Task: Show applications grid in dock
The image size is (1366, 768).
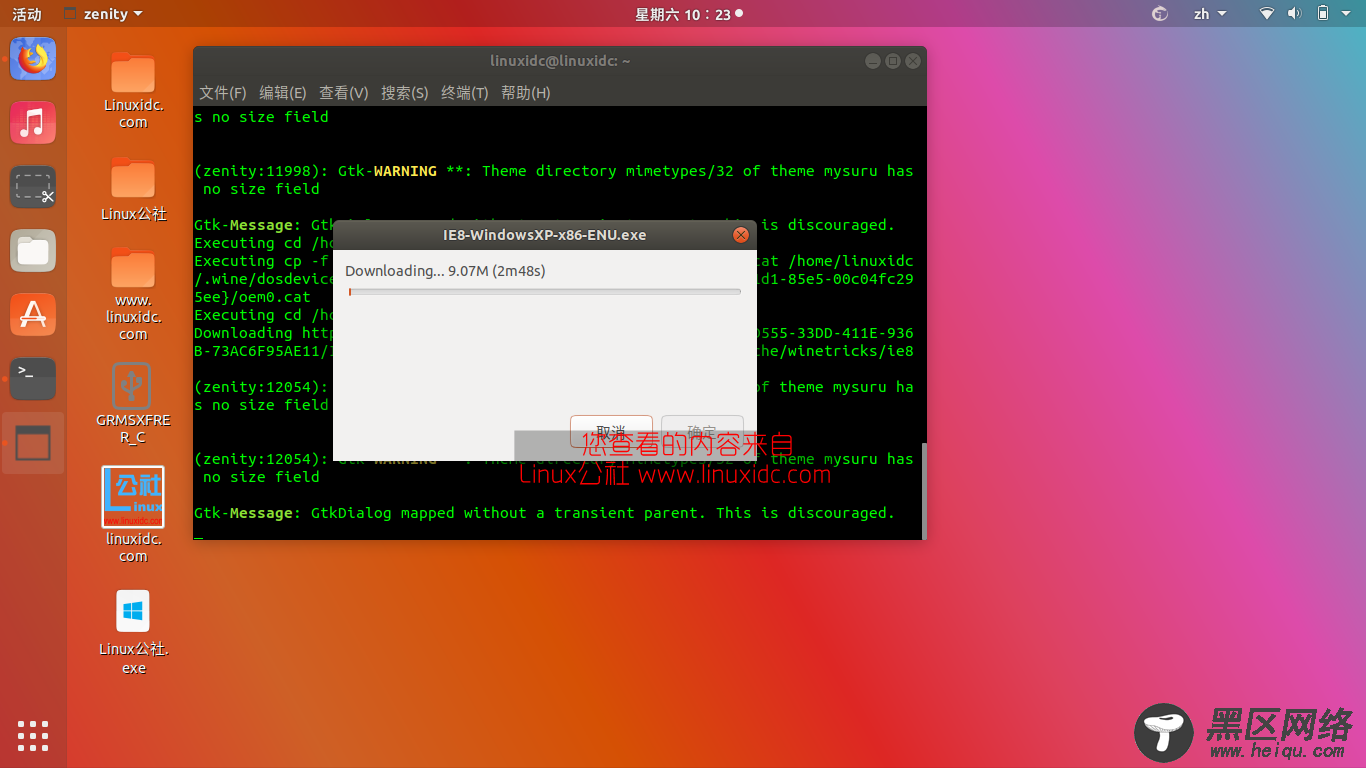Action: pos(33,735)
